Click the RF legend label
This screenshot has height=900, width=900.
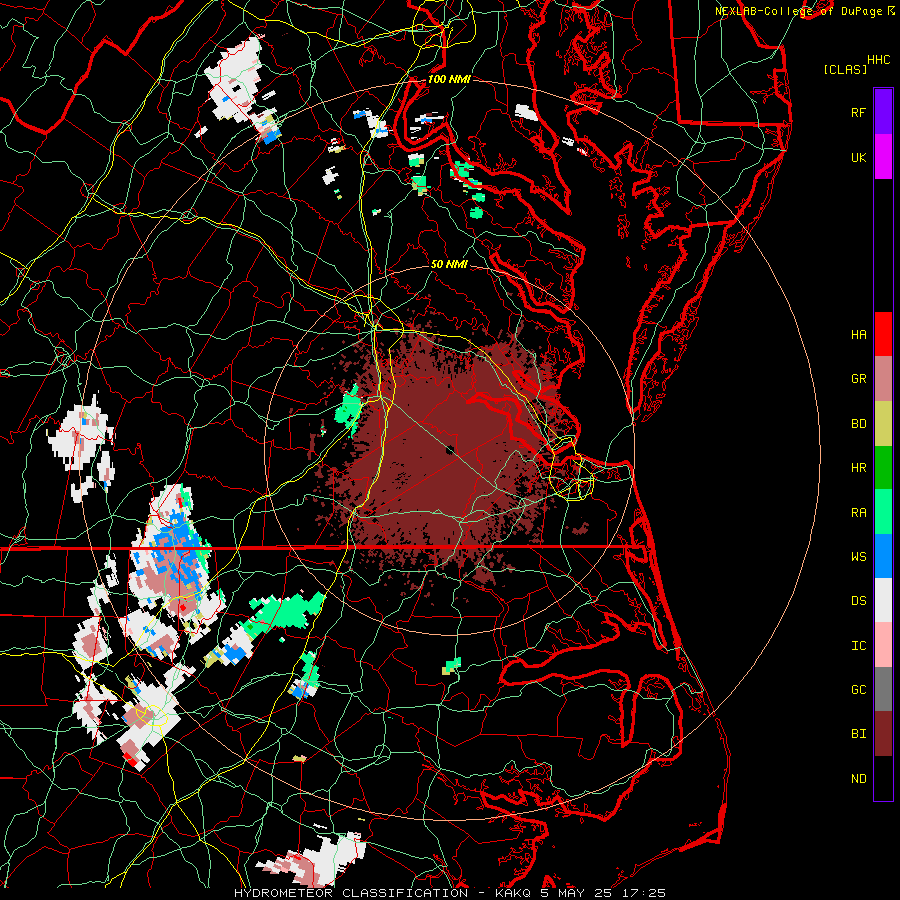[859, 112]
